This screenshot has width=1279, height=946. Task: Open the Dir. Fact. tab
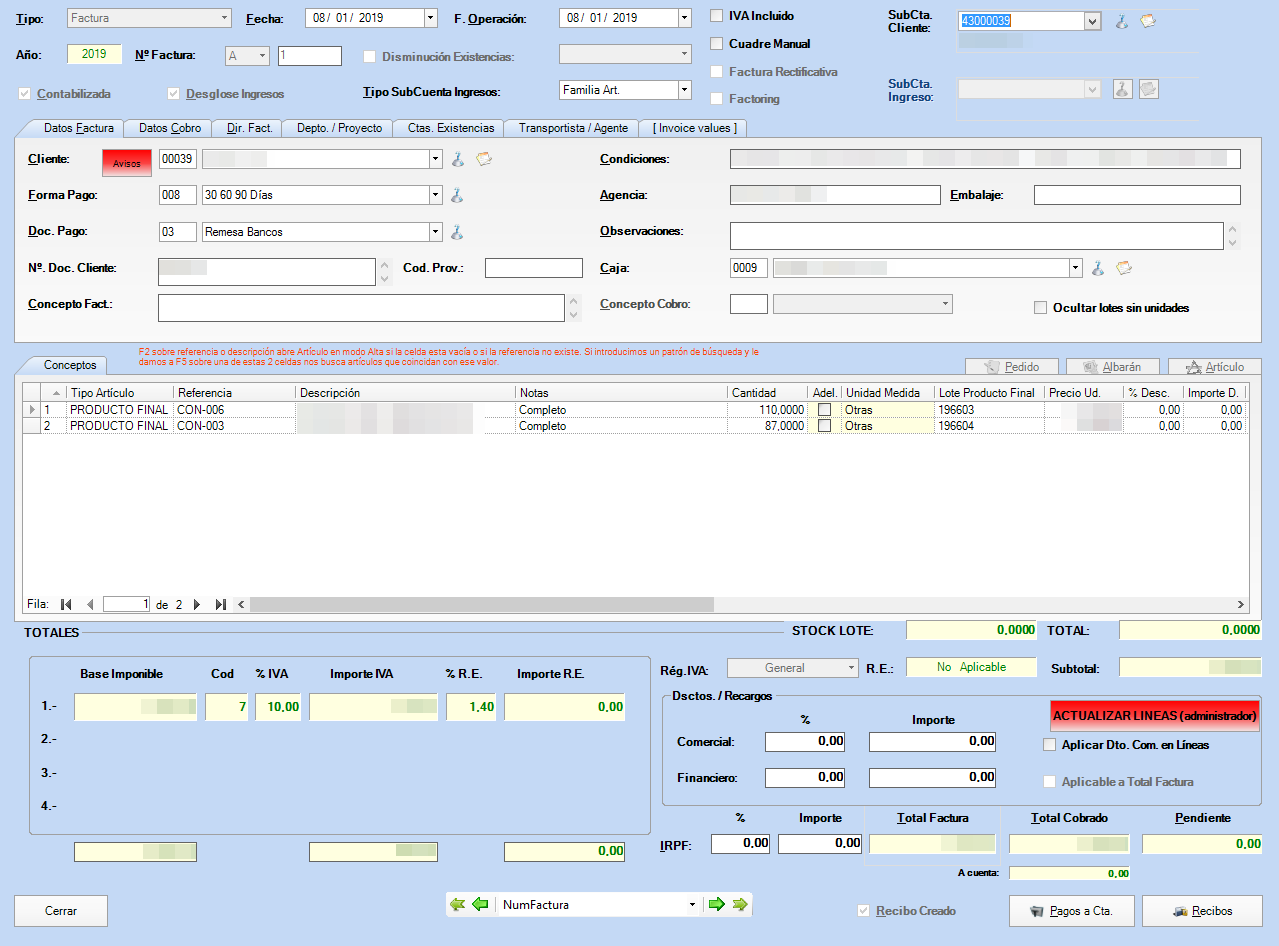249,128
